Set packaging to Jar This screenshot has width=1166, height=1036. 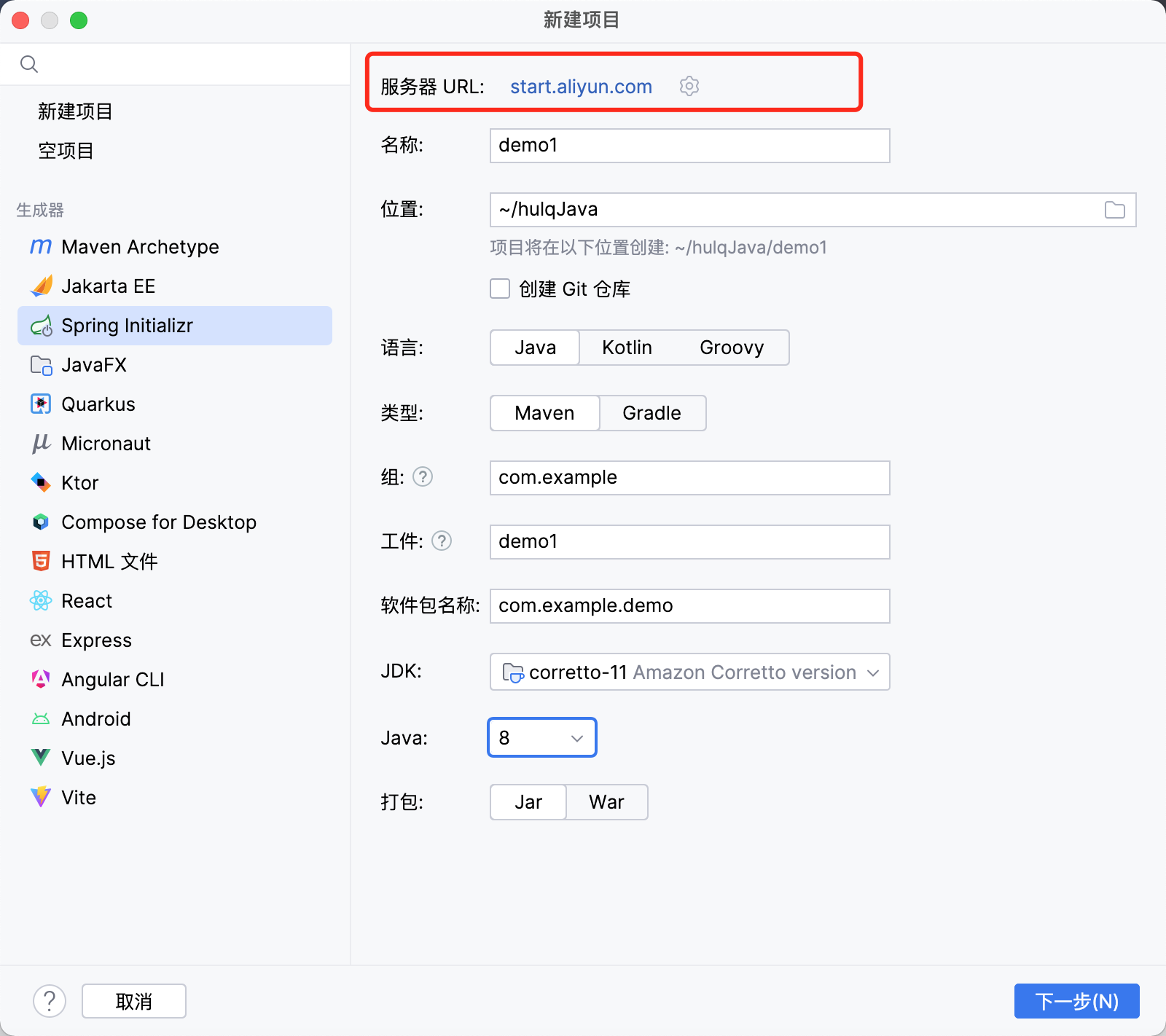tap(528, 802)
